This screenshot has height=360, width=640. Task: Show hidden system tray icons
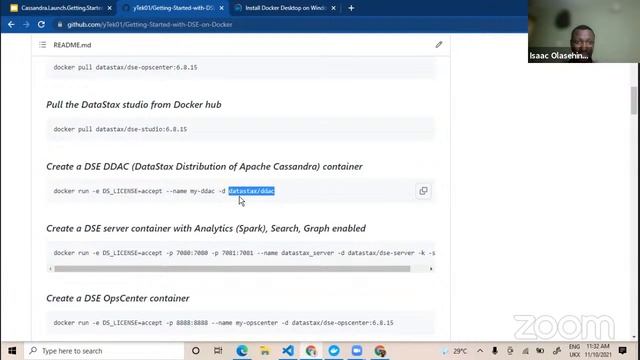[x=480, y=351]
